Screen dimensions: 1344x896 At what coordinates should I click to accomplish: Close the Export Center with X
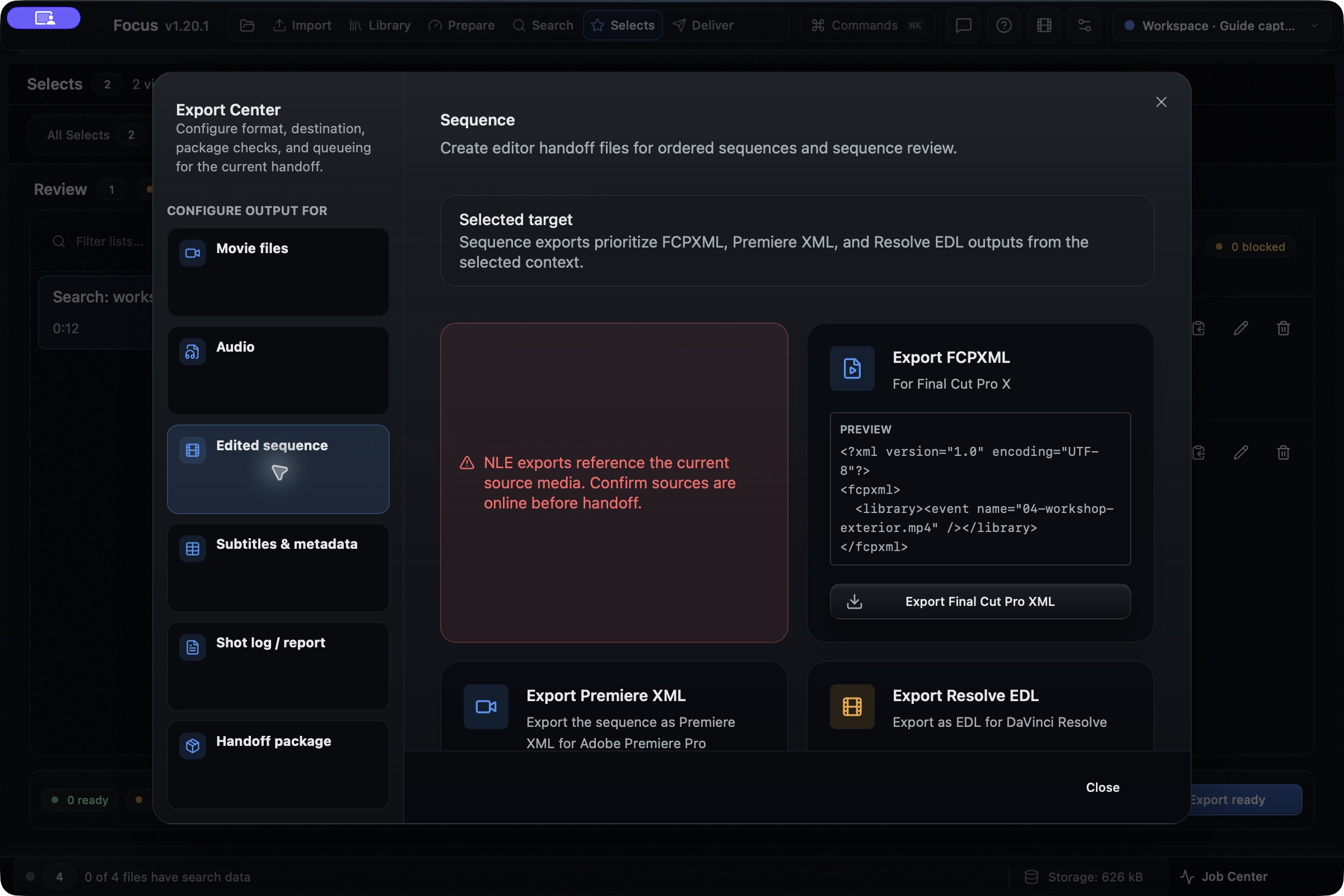pyautogui.click(x=1161, y=102)
